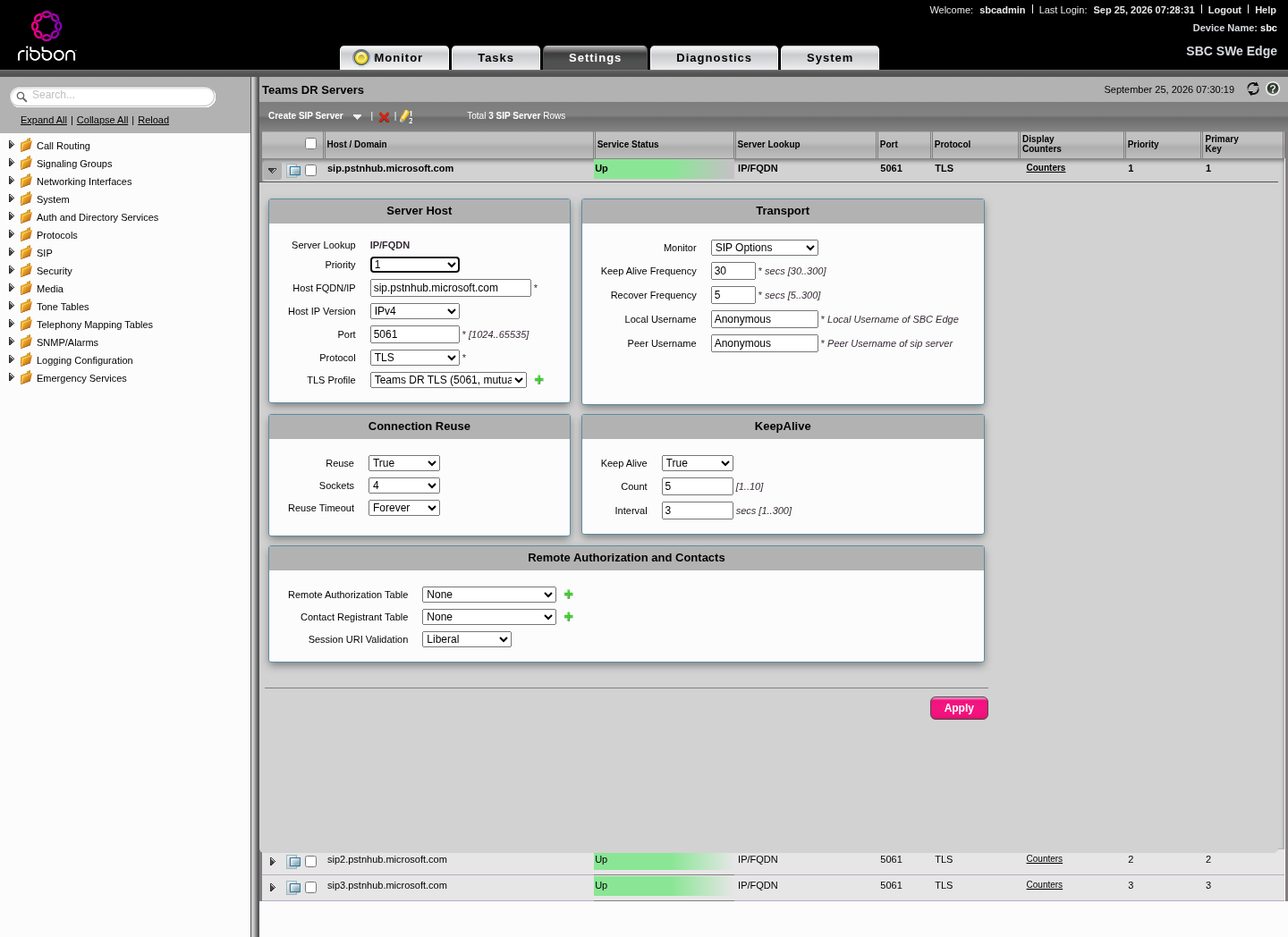
Task: Switch to the Tasks tab
Action: (496, 57)
